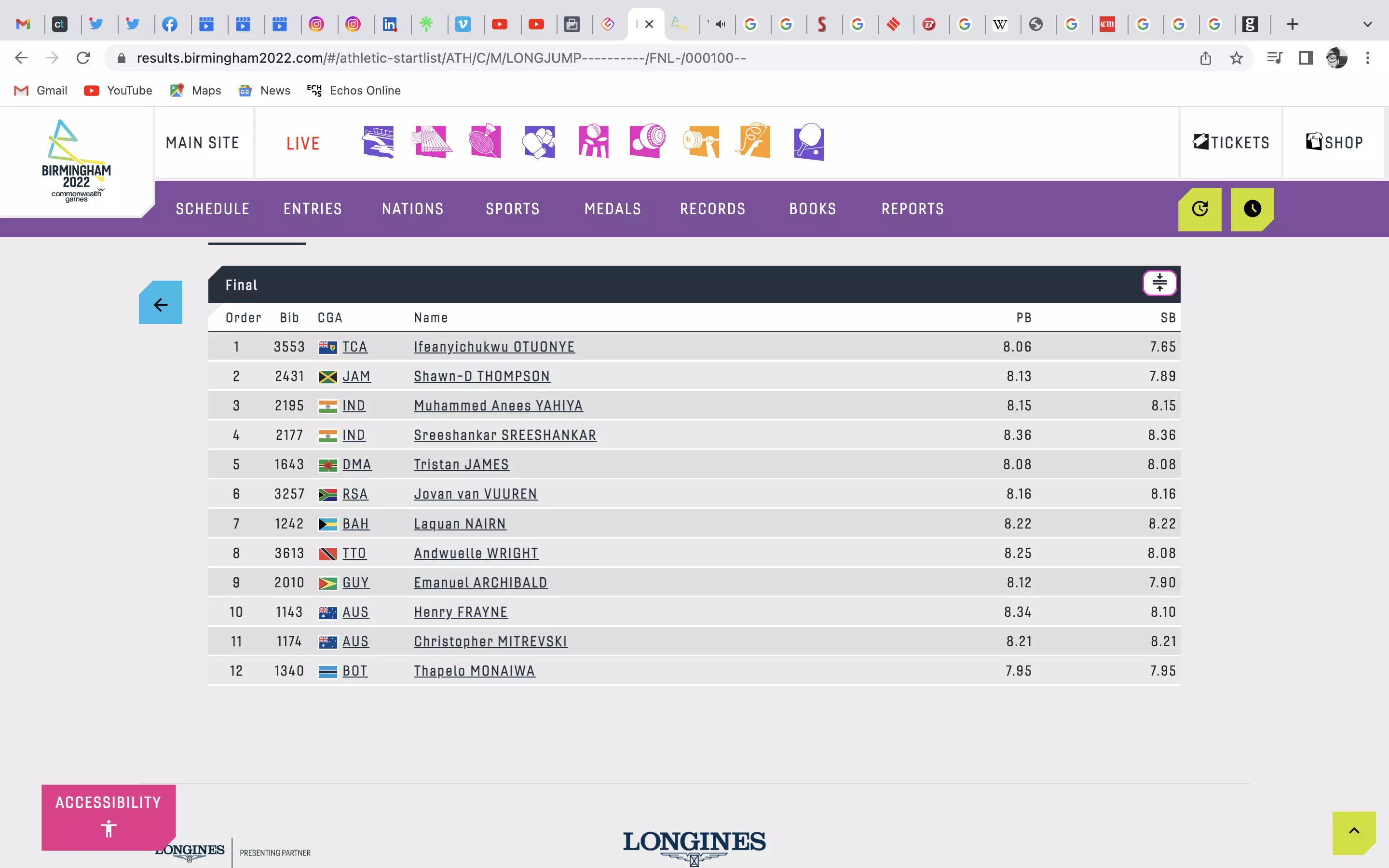Screen dimensions: 1389x868
Task: Click the yellow clock time icon button
Action: tap(1252, 209)
